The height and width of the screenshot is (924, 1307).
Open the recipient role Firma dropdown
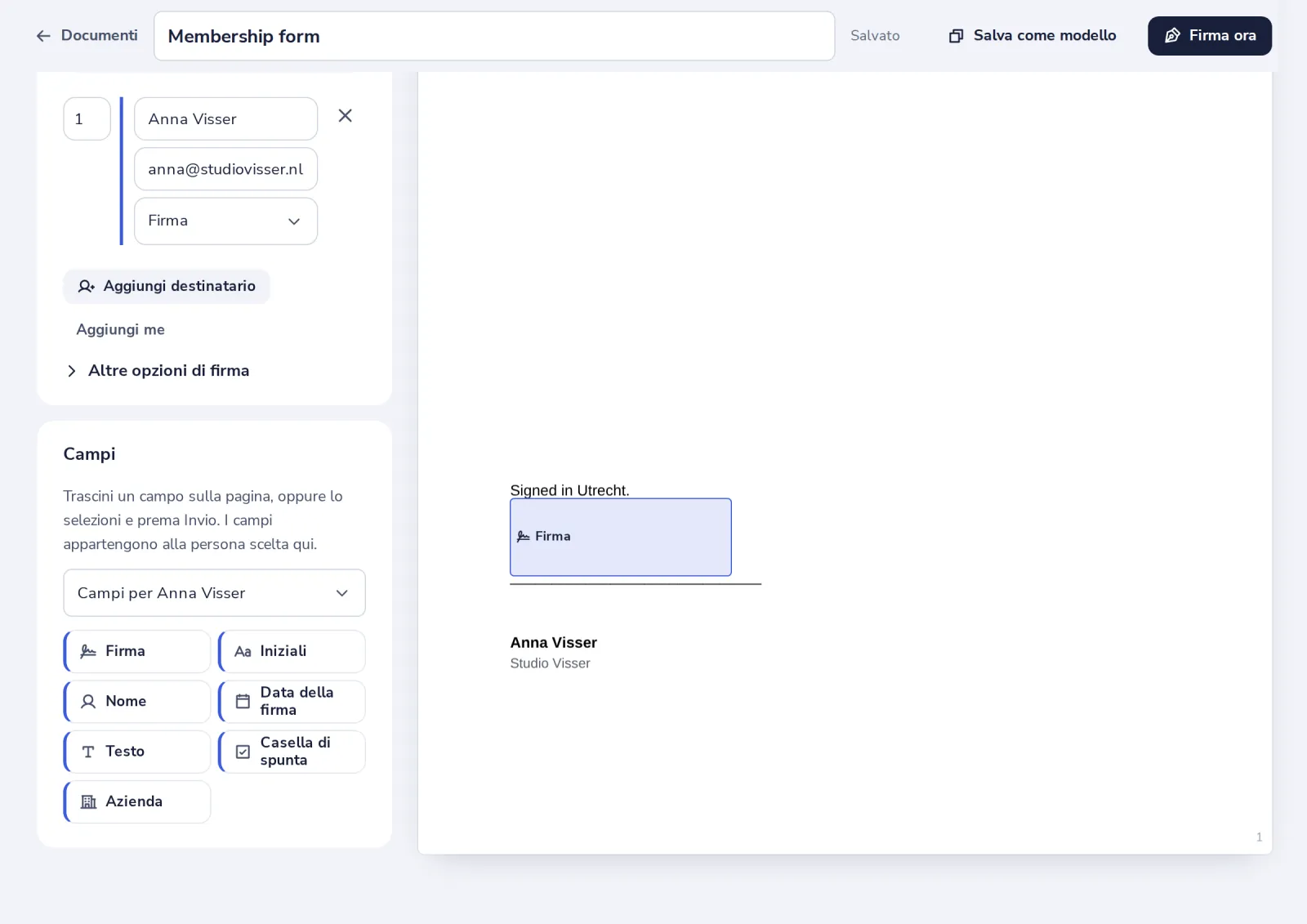click(x=225, y=221)
